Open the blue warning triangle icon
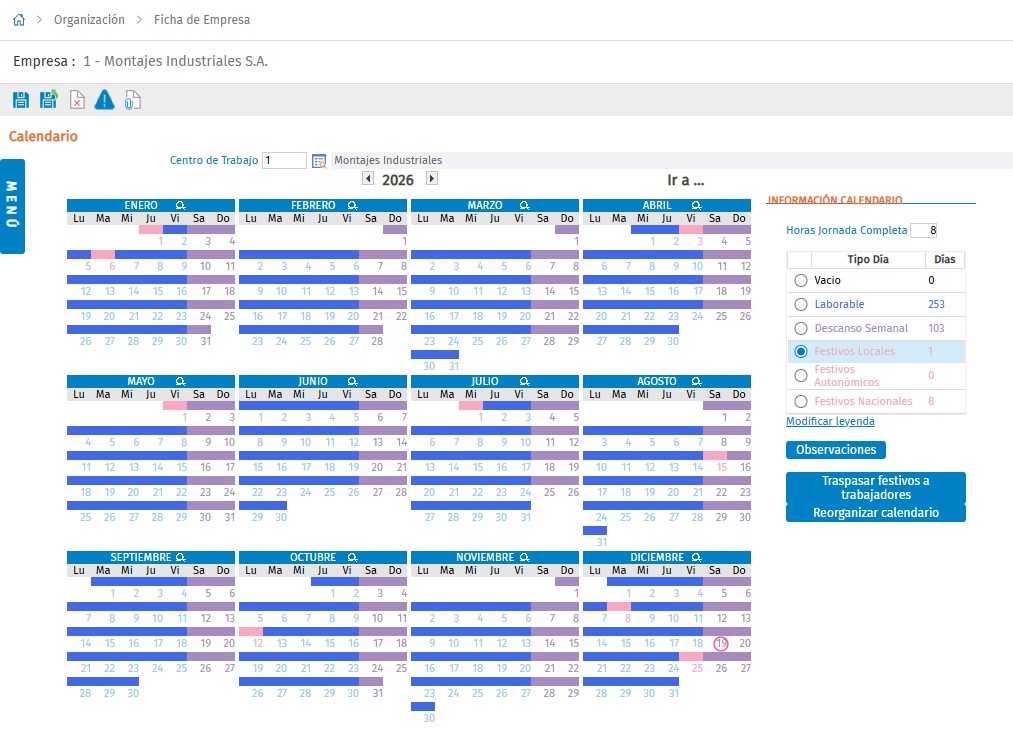1013x729 pixels. pyautogui.click(x=104, y=100)
